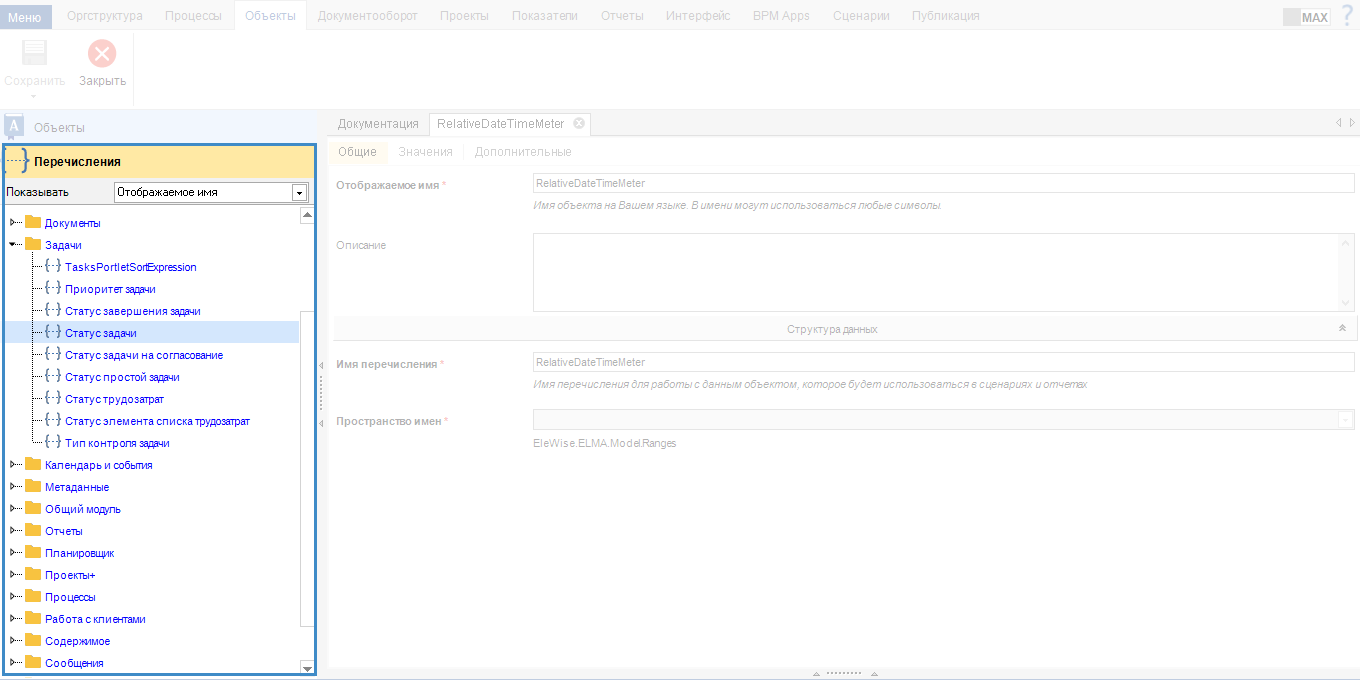Expand the Документы folder
This screenshot has height=680, width=1360.
pyautogui.click(x=13, y=223)
